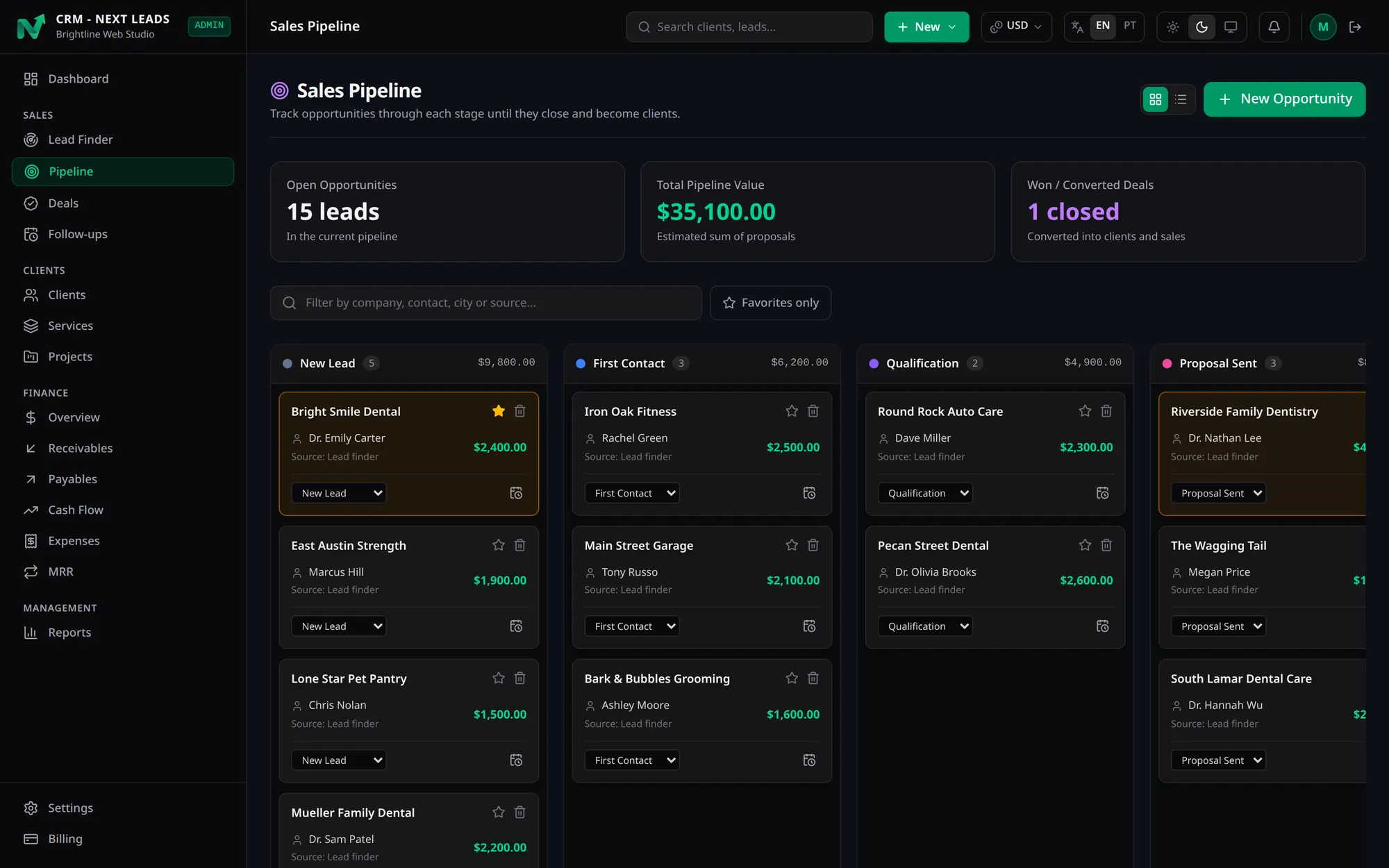Delete the Round Rock Auto Care opportunity
1389x868 pixels.
point(1106,411)
